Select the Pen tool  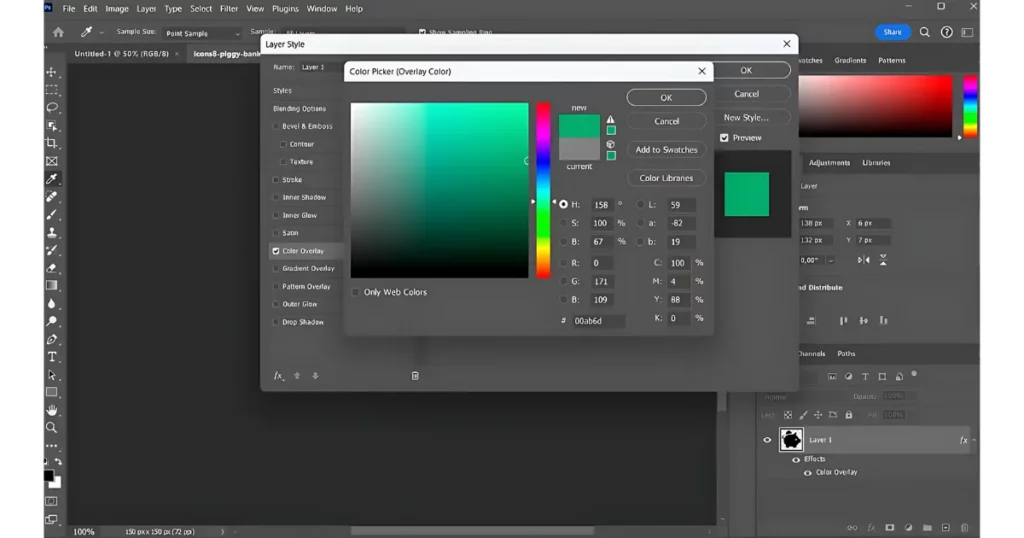(x=52, y=339)
